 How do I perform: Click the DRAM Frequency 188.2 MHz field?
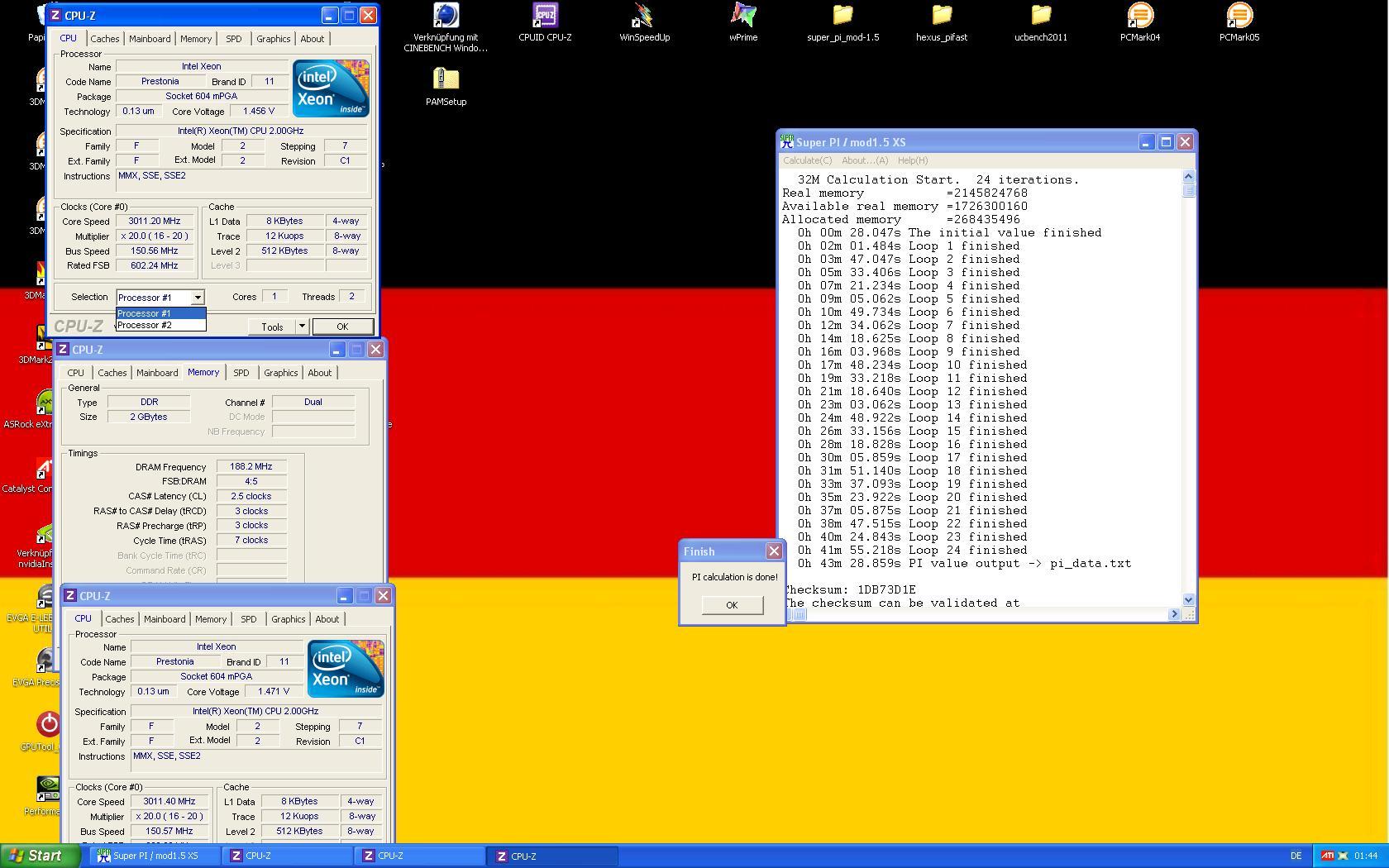pyautogui.click(x=251, y=467)
